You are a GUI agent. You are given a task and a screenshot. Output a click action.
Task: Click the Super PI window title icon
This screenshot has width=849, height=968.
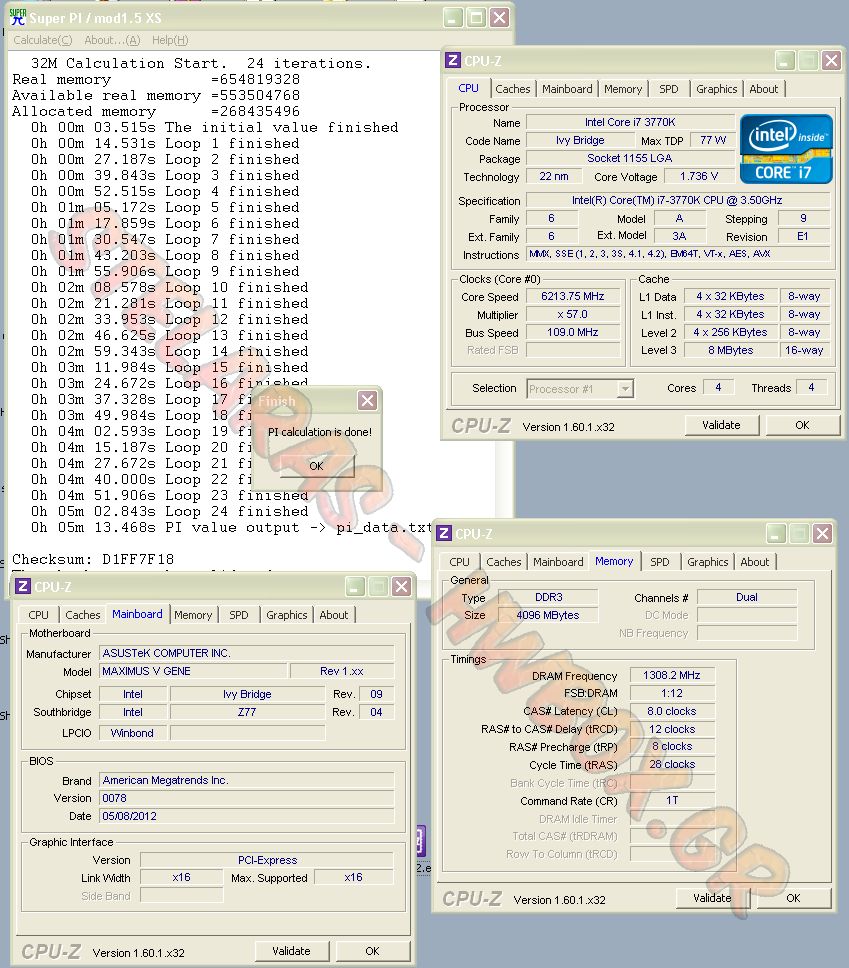coord(18,17)
